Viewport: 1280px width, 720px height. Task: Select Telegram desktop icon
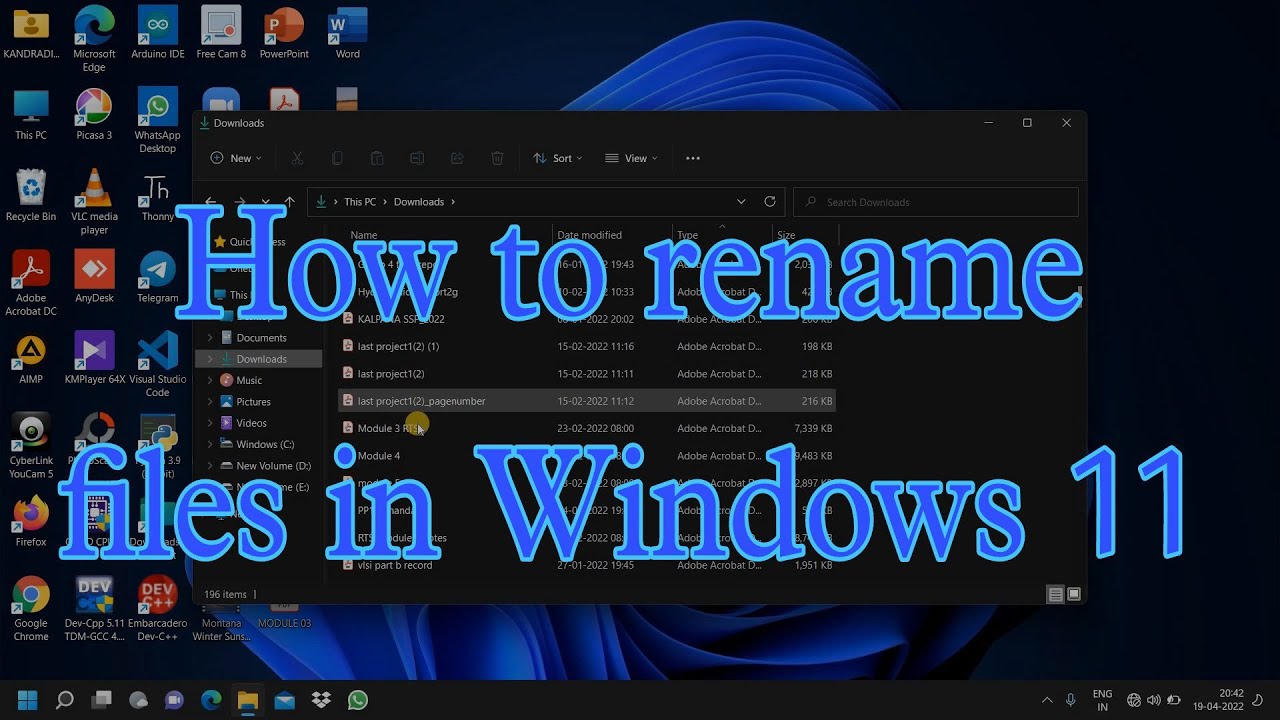(158, 277)
